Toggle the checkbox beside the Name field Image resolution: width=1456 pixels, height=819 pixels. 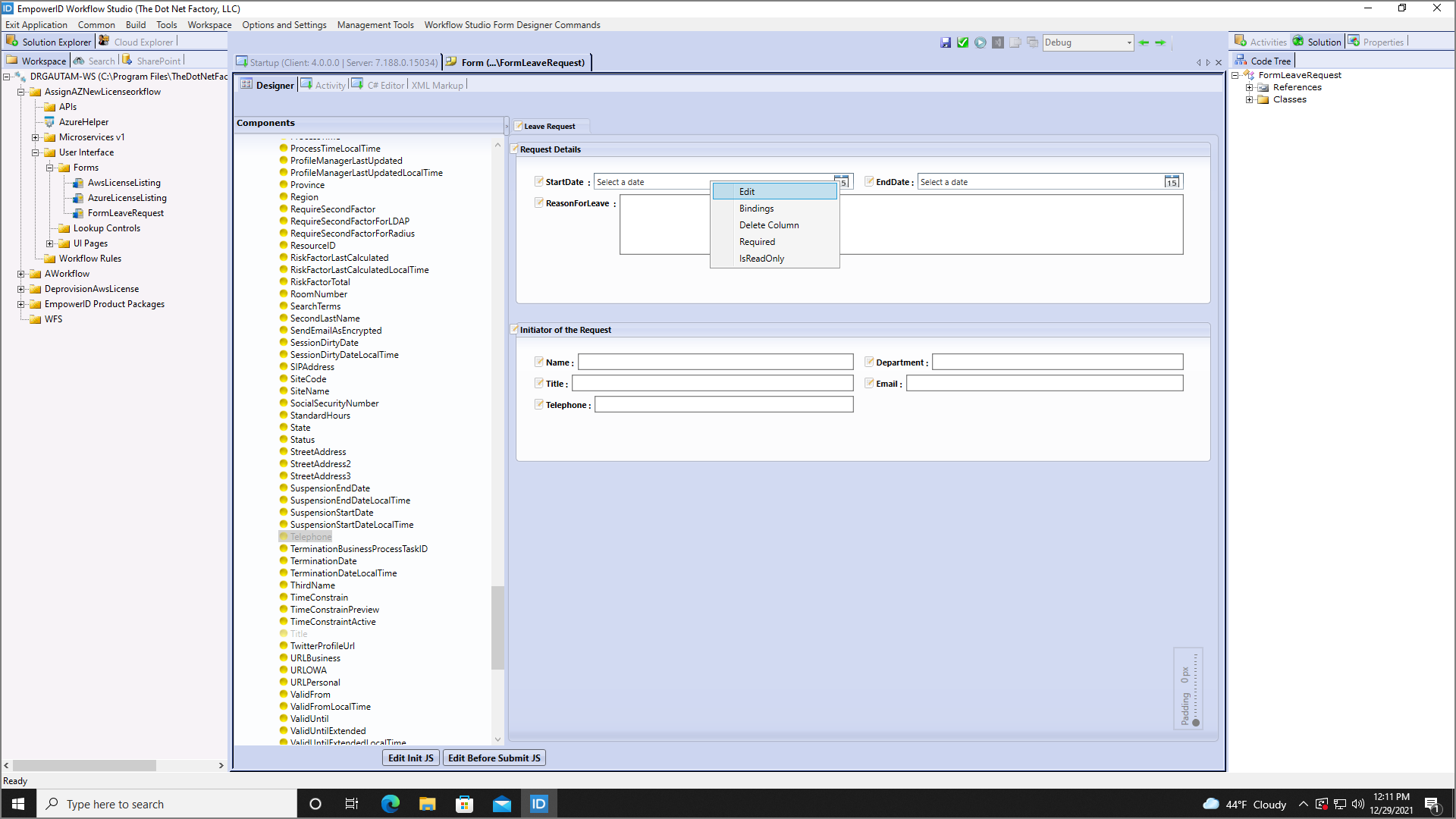click(539, 362)
